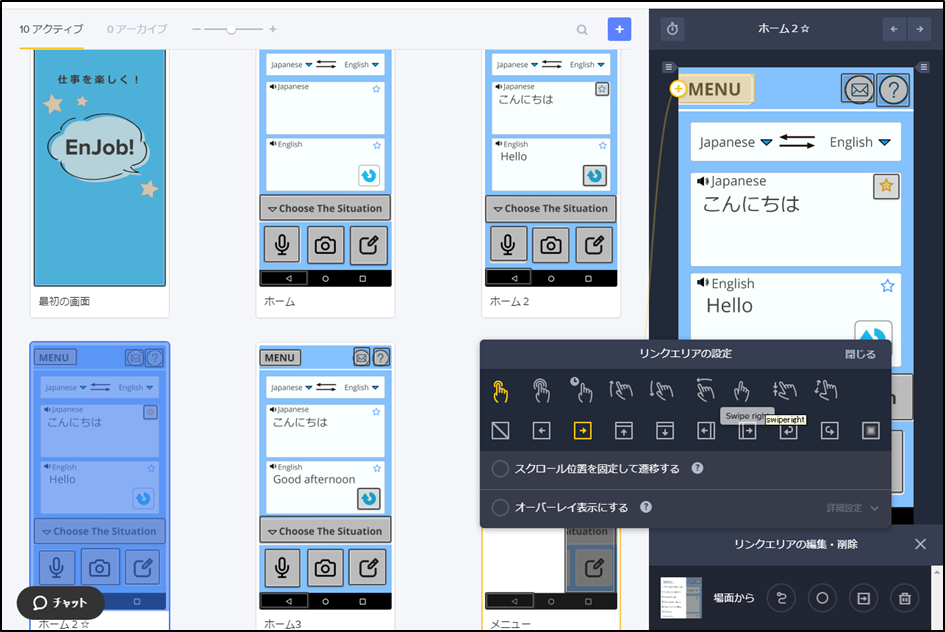Pick the slide down transition icon

pos(665,430)
